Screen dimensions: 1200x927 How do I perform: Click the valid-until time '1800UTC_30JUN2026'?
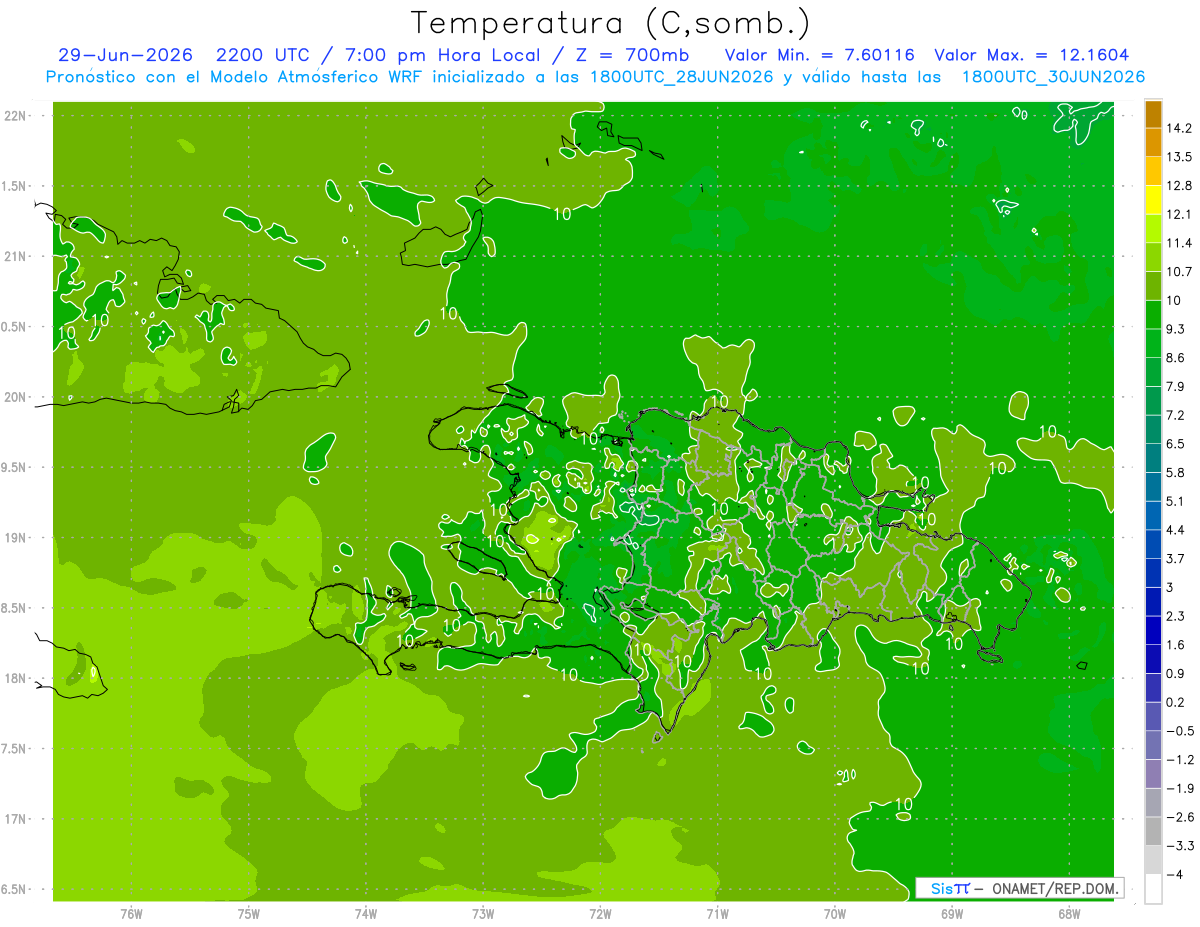pyautogui.click(x=1053, y=76)
